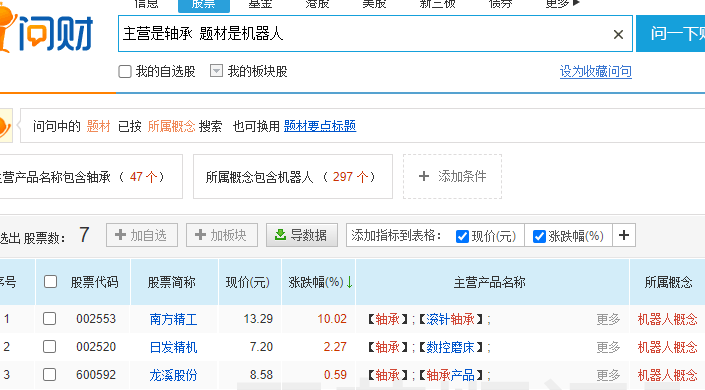The image size is (705, 390).
Task: Click the 股票代码 column header
Action: 94,282
